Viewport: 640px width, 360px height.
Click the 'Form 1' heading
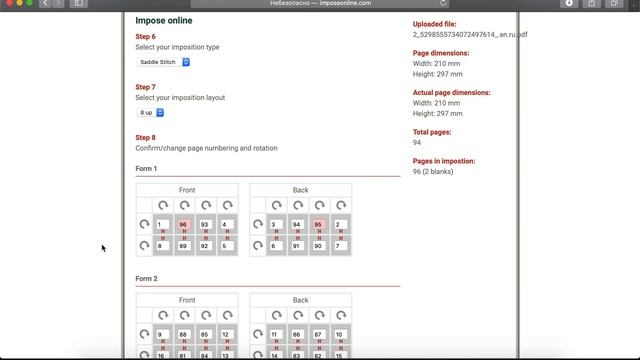146,169
